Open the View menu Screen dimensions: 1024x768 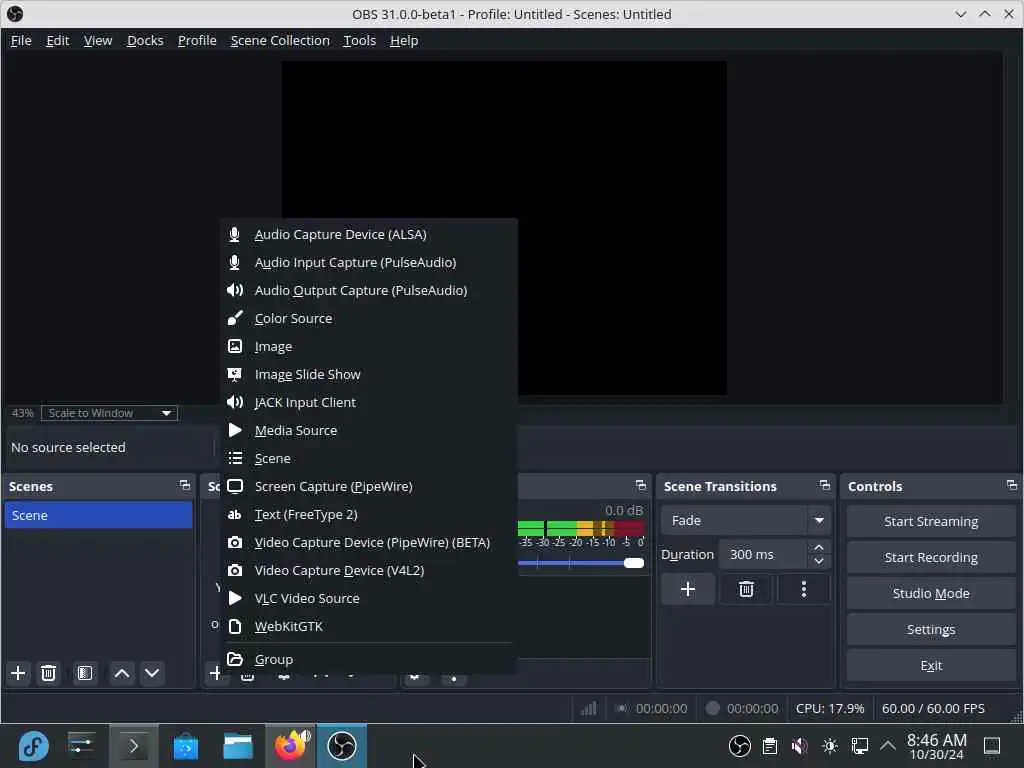pos(98,40)
